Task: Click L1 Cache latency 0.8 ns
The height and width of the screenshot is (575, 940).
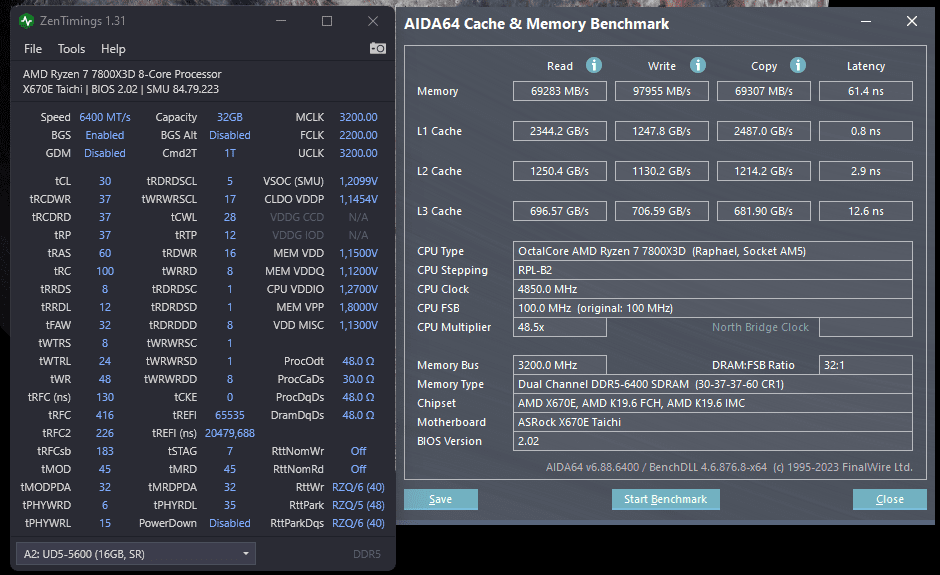Action: [x=866, y=131]
